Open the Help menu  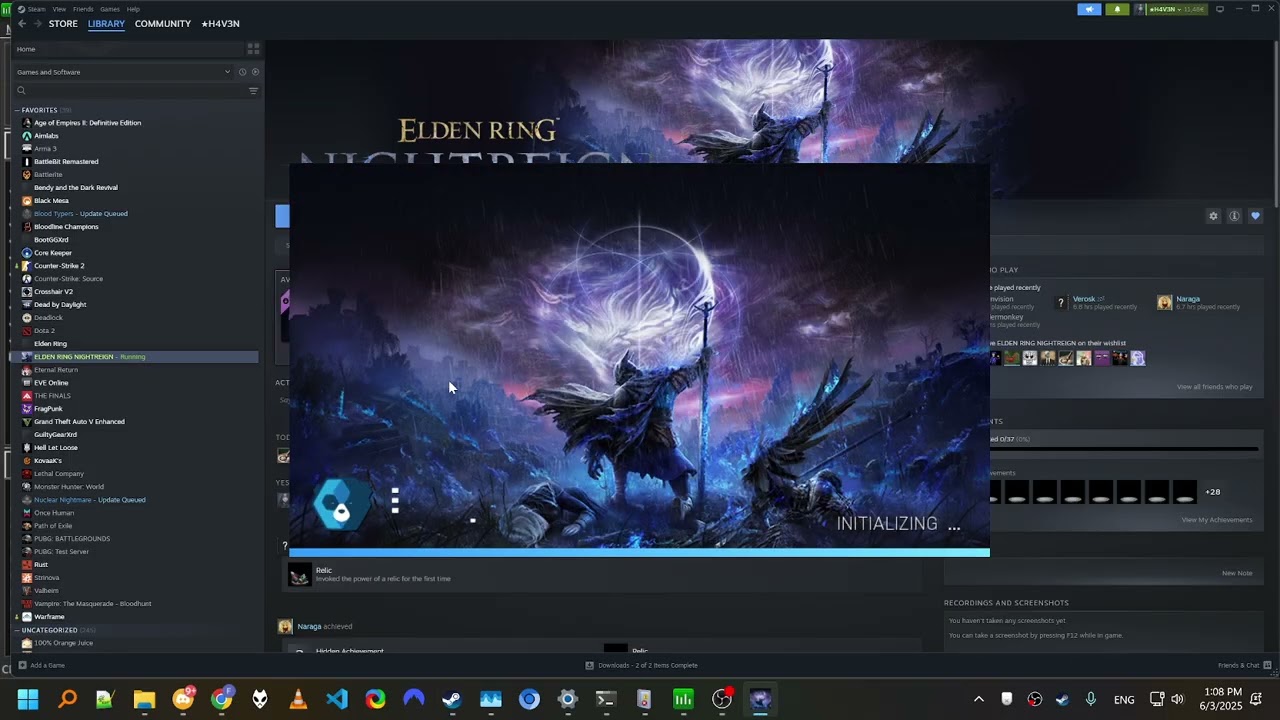[x=133, y=9]
